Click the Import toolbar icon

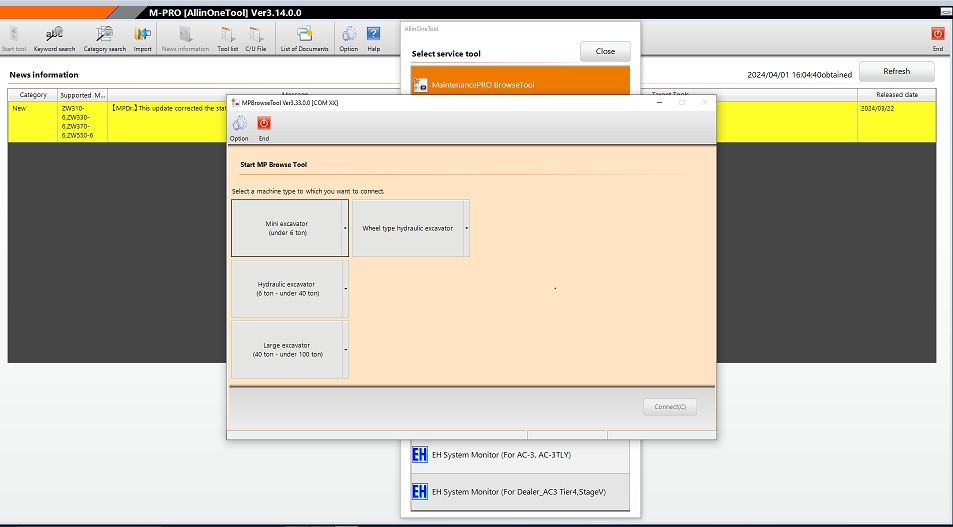(x=143, y=39)
